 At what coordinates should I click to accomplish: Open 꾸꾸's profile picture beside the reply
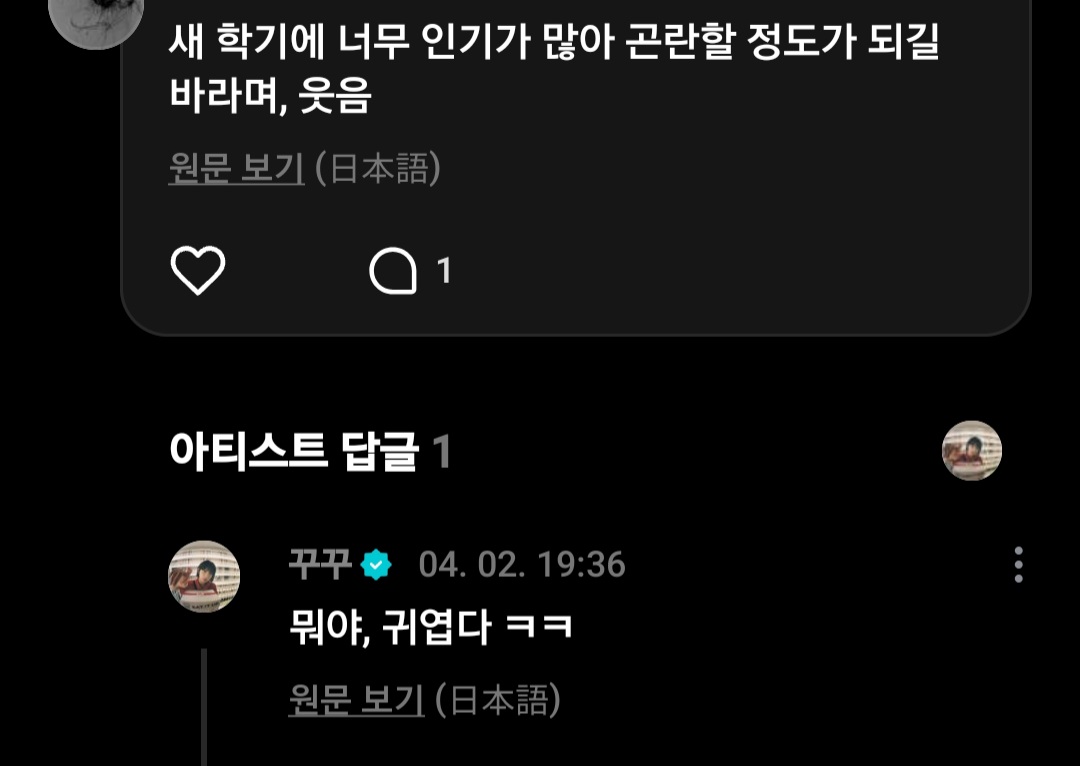[204, 577]
